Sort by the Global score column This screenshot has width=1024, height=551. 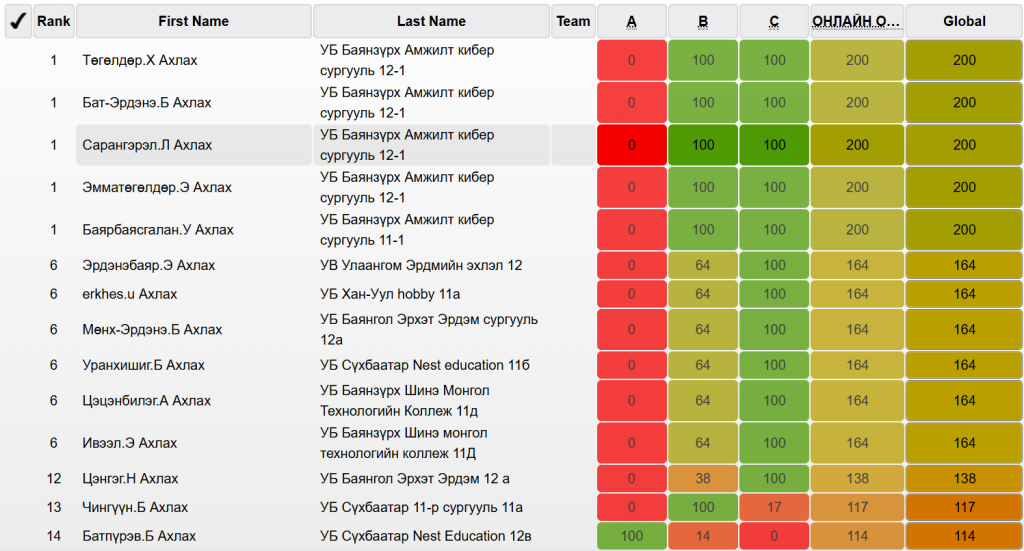click(x=964, y=21)
